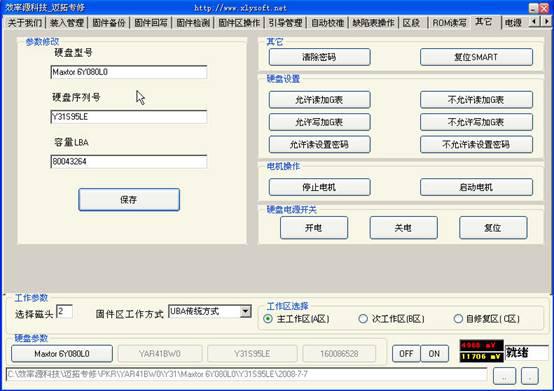Click the working folder path field
The height and width of the screenshot is (391, 554).
(x=247, y=374)
